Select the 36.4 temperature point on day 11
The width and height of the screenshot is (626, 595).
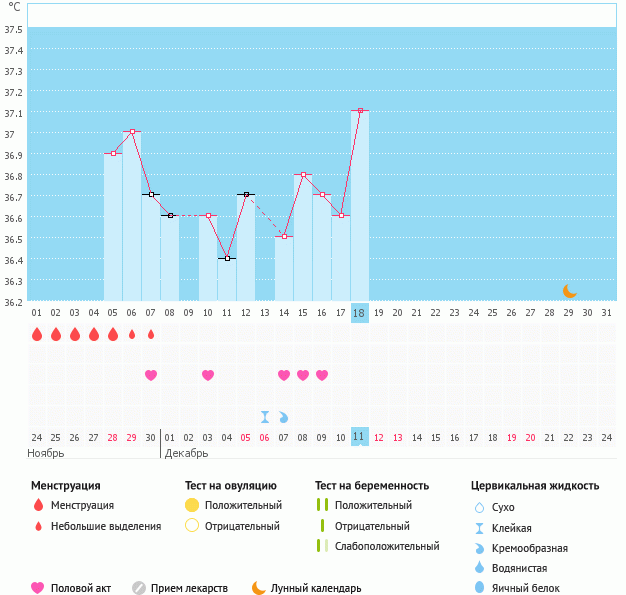[x=227, y=258]
